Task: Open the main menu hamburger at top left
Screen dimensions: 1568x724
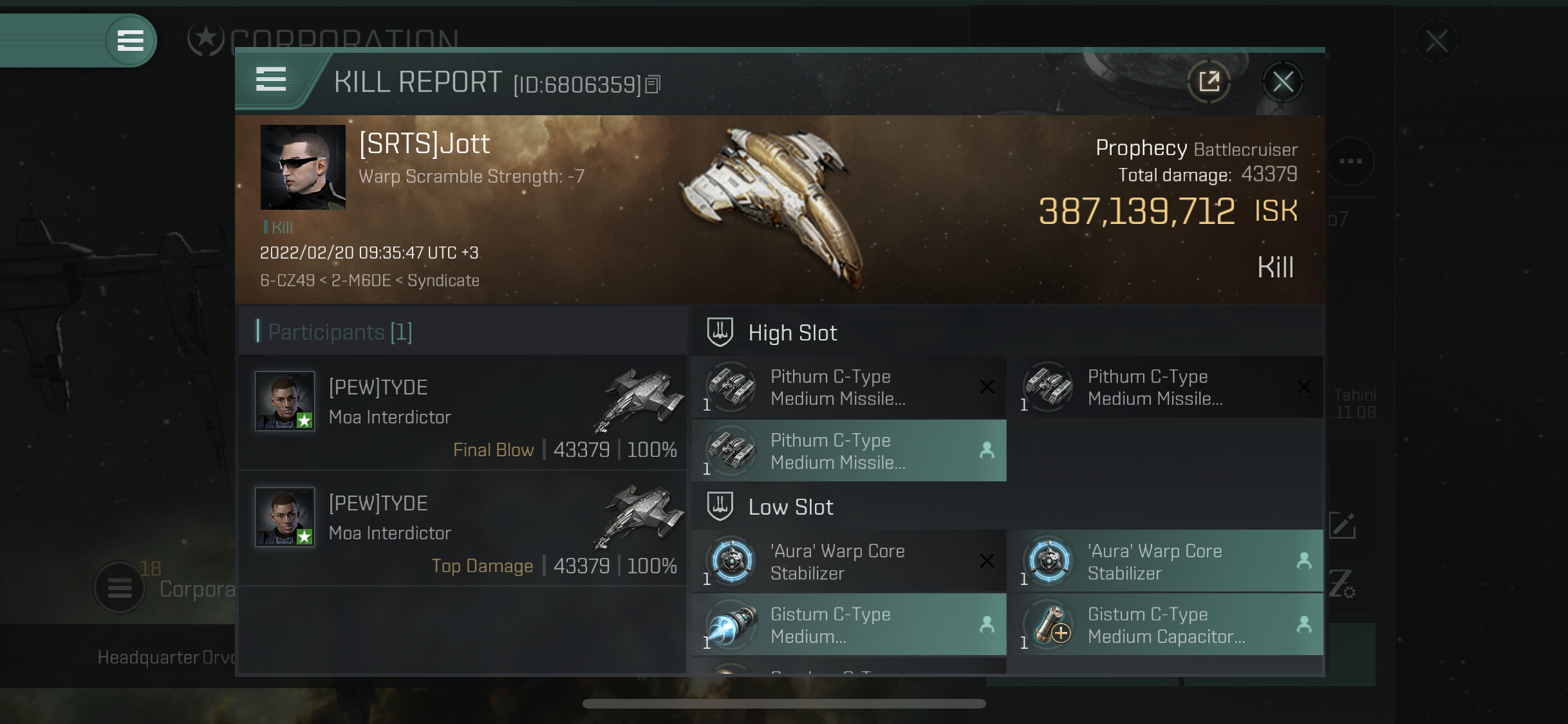Action: coord(130,41)
